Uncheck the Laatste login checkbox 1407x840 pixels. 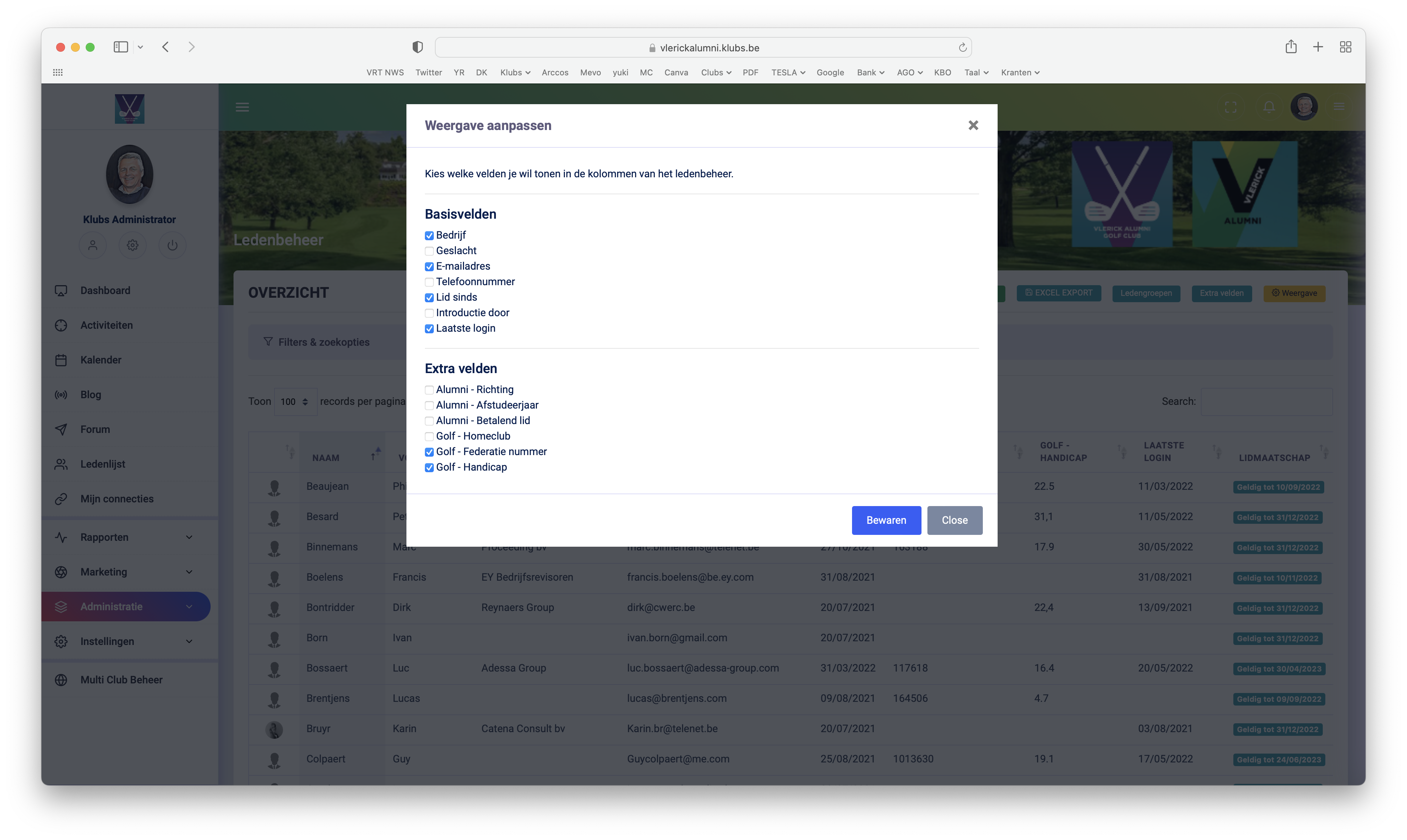[429, 329]
